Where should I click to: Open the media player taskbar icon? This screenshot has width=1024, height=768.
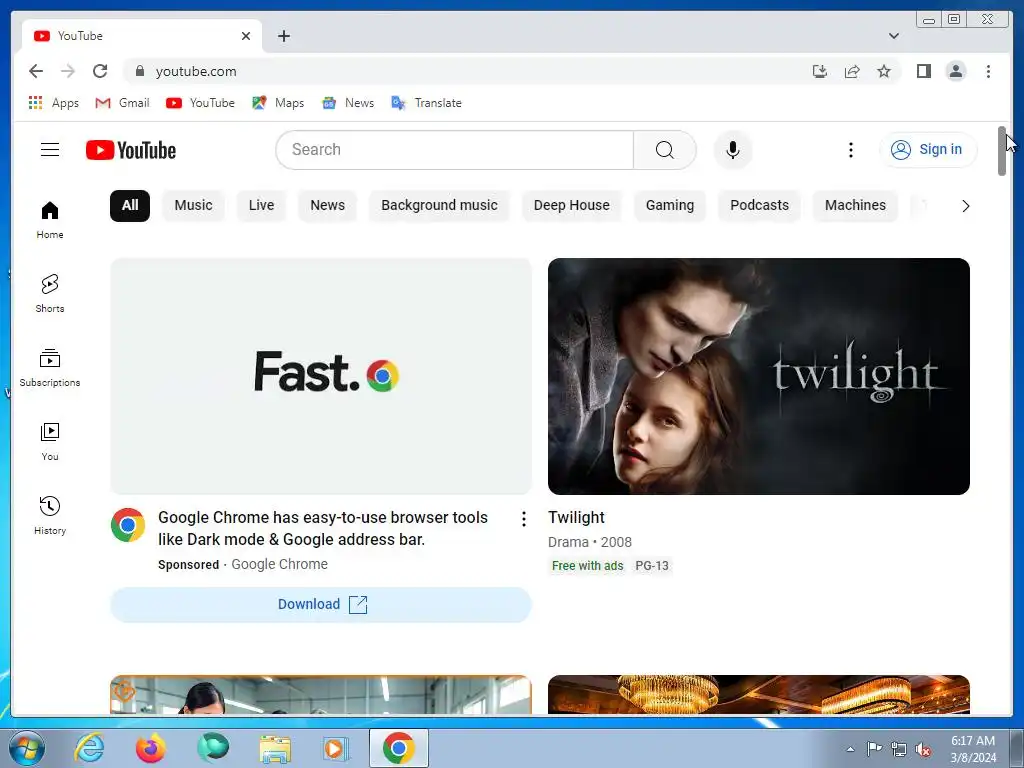coord(336,748)
